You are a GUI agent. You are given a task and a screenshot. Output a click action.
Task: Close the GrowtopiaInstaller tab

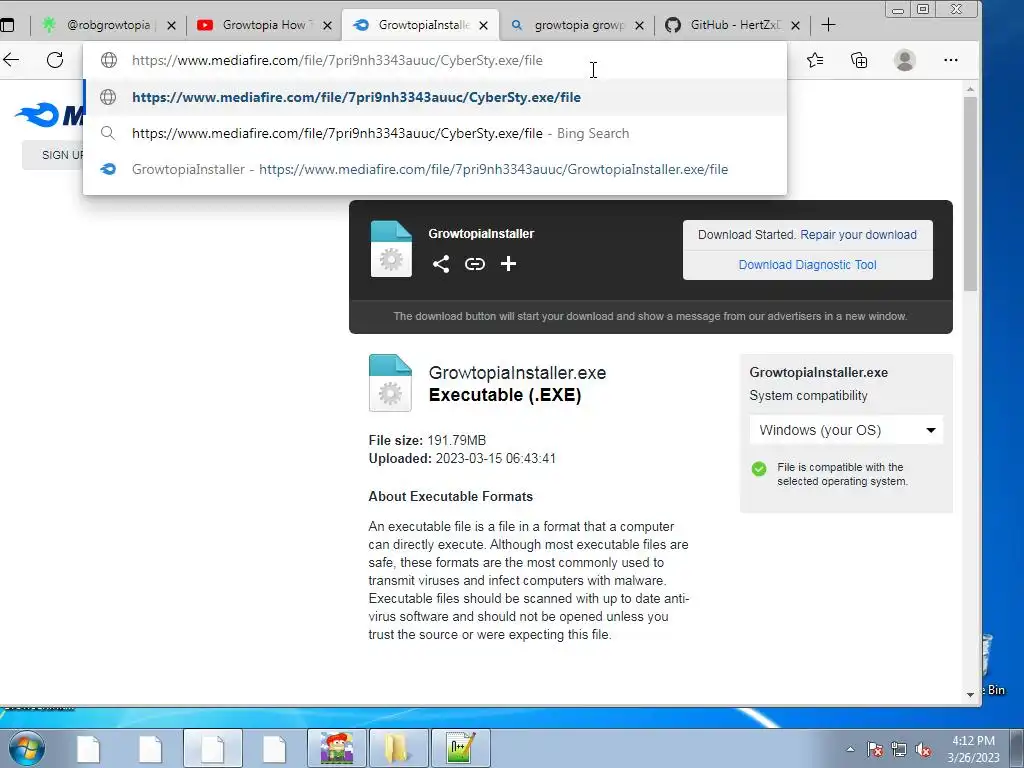tap(483, 25)
